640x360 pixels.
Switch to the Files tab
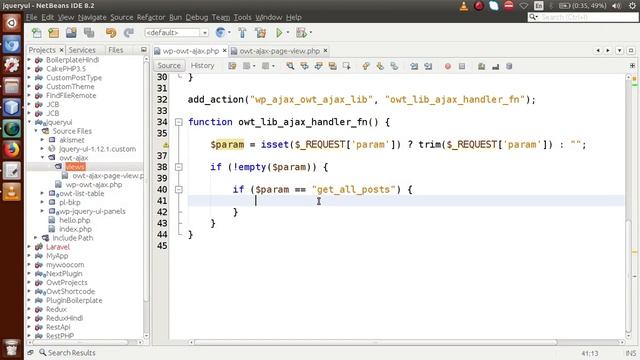pos(116,50)
